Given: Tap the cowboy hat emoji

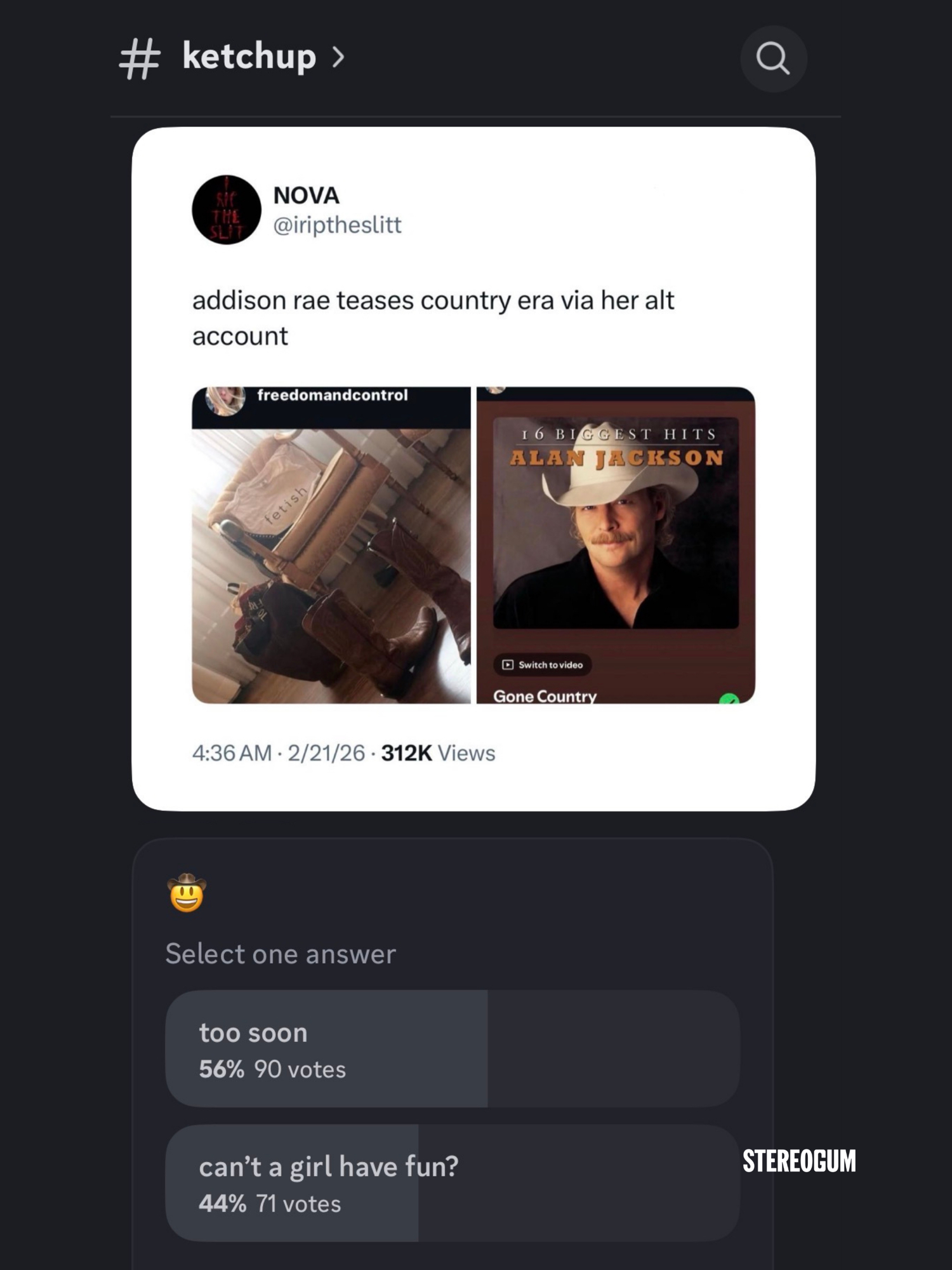Looking at the screenshot, I should click(187, 892).
